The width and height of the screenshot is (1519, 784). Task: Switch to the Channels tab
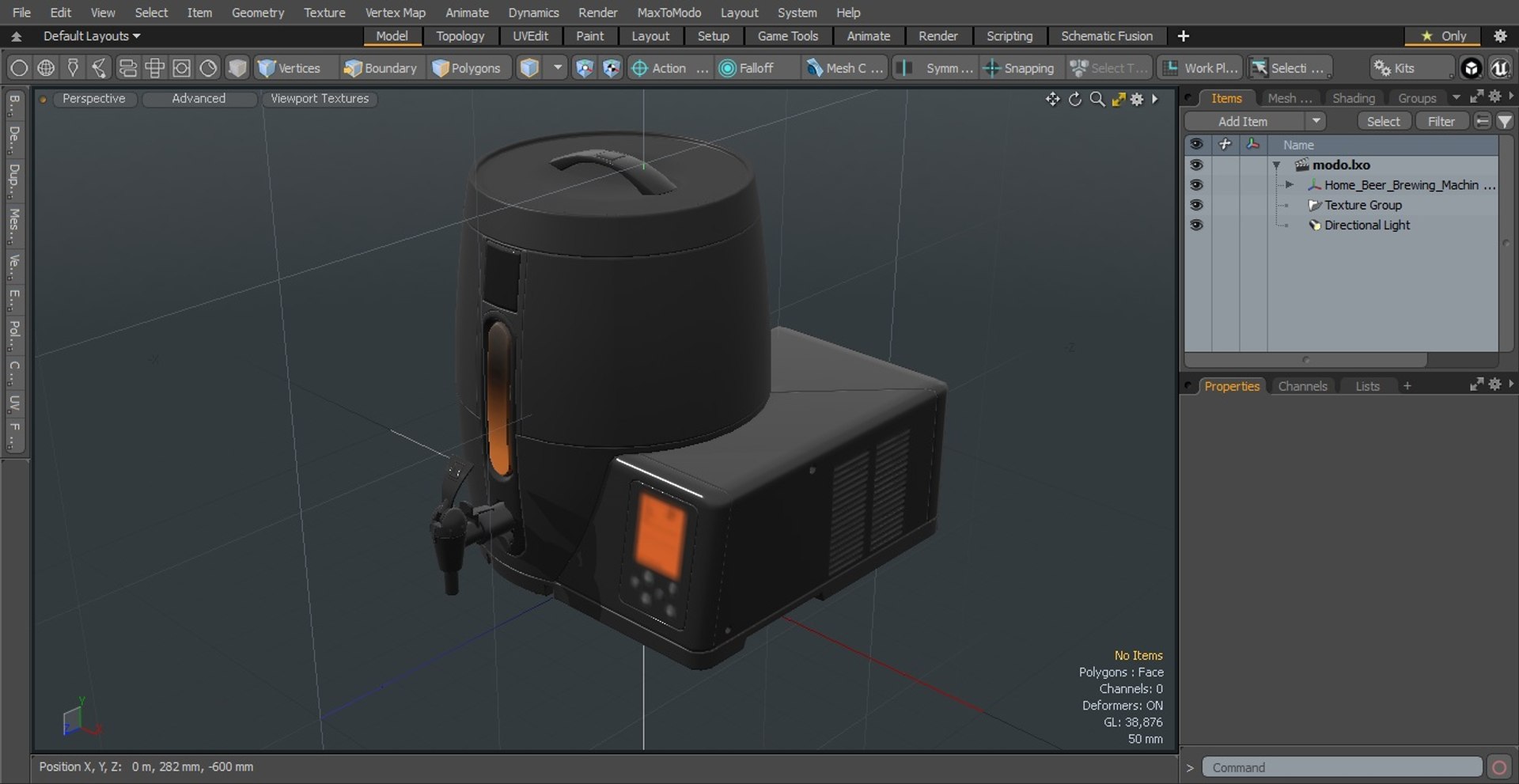1302,386
